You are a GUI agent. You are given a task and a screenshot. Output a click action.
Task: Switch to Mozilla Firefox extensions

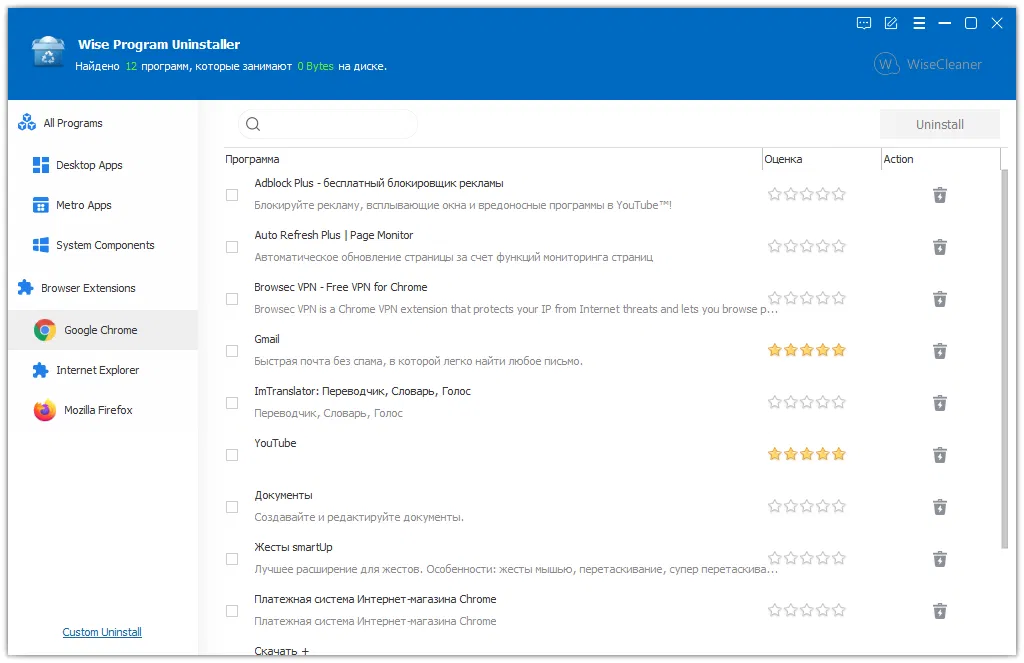pyautogui.click(x=98, y=410)
